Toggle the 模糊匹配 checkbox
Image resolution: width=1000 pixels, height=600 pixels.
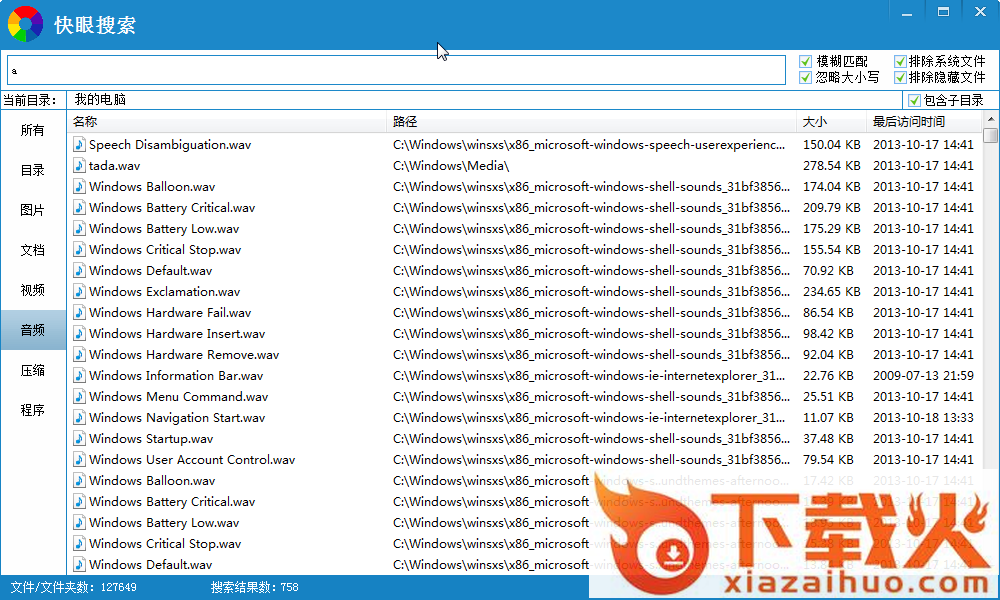click(x=806, y=62)
